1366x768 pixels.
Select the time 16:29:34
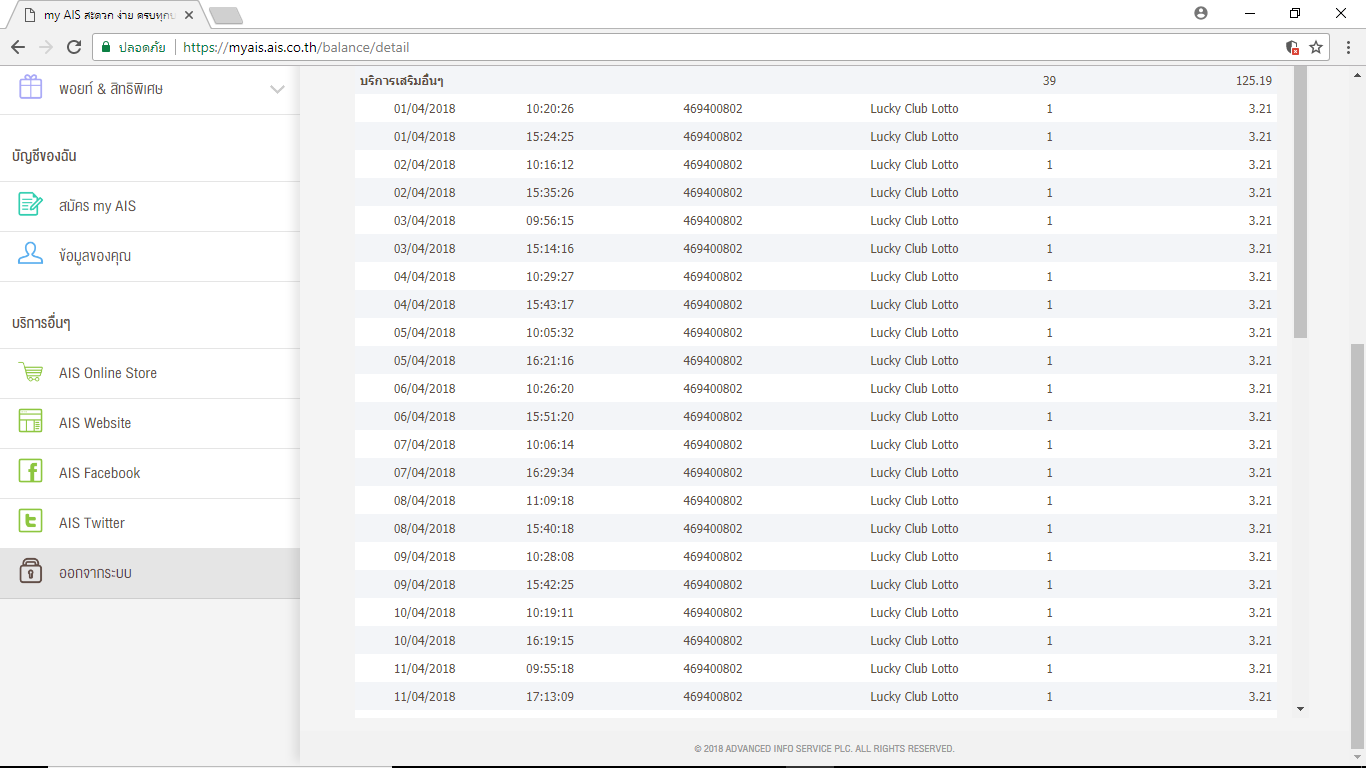click(550, 473)
